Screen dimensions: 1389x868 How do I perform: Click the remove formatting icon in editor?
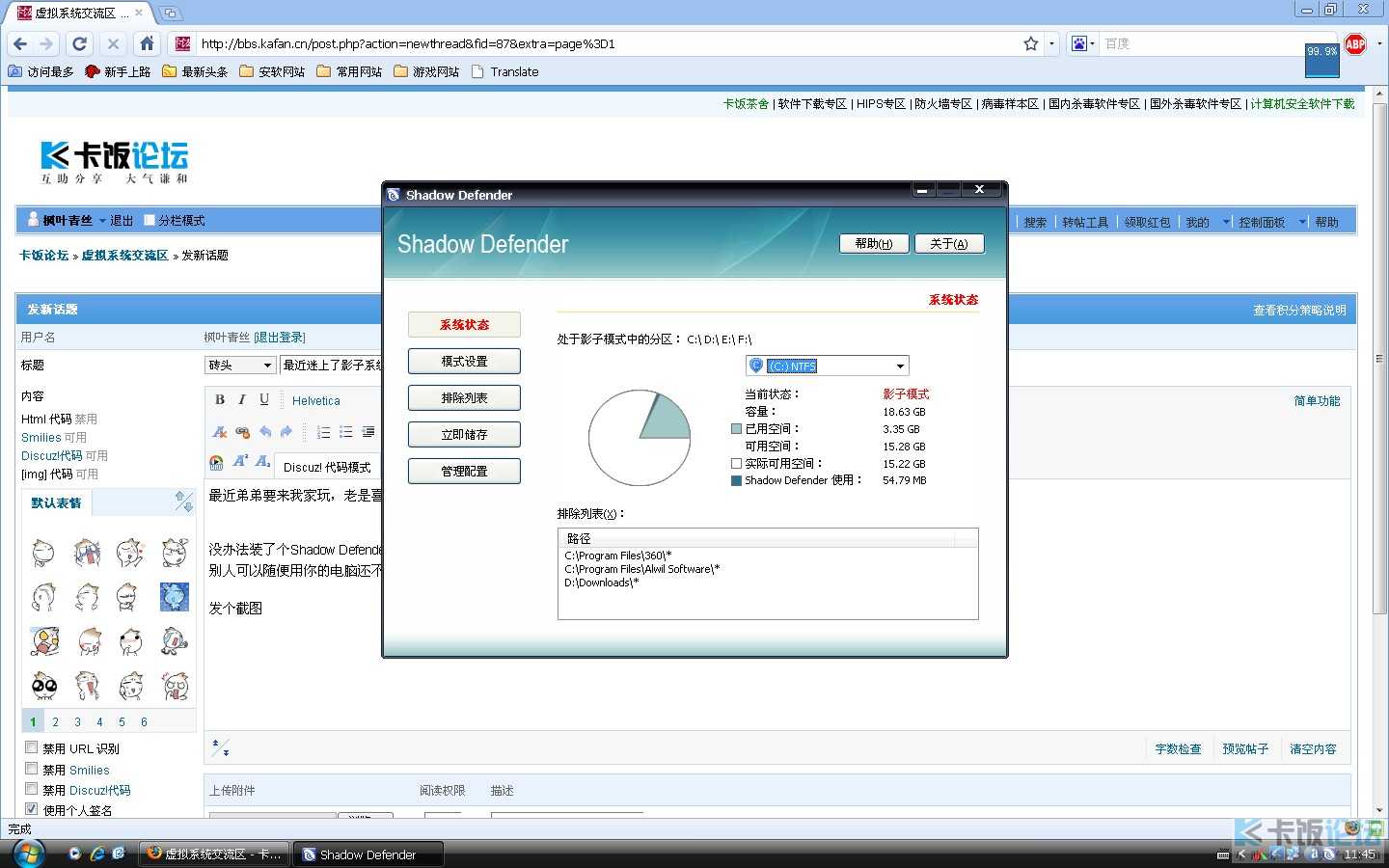(219, 432)
